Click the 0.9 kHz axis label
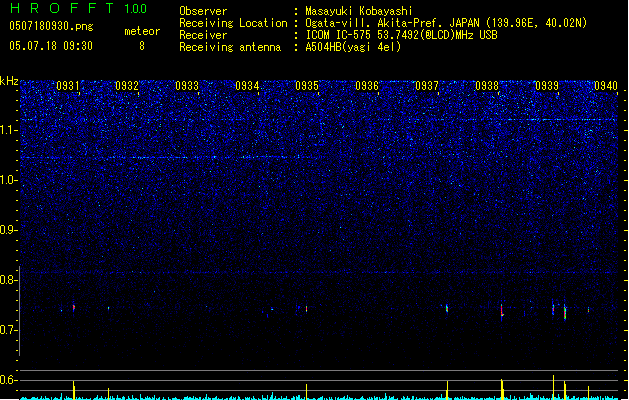Screen dimensions: 629x400 (x=8, y=230)
